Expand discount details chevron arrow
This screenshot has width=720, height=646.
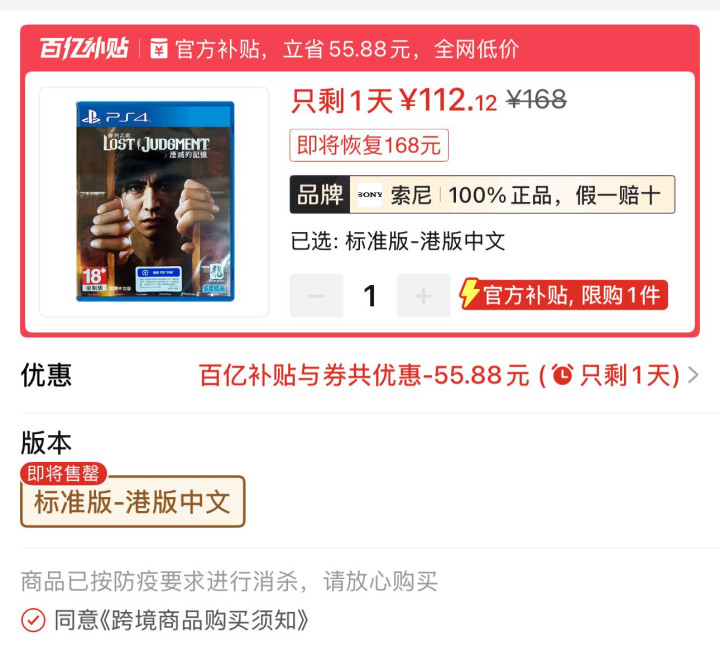coord(693,375)
